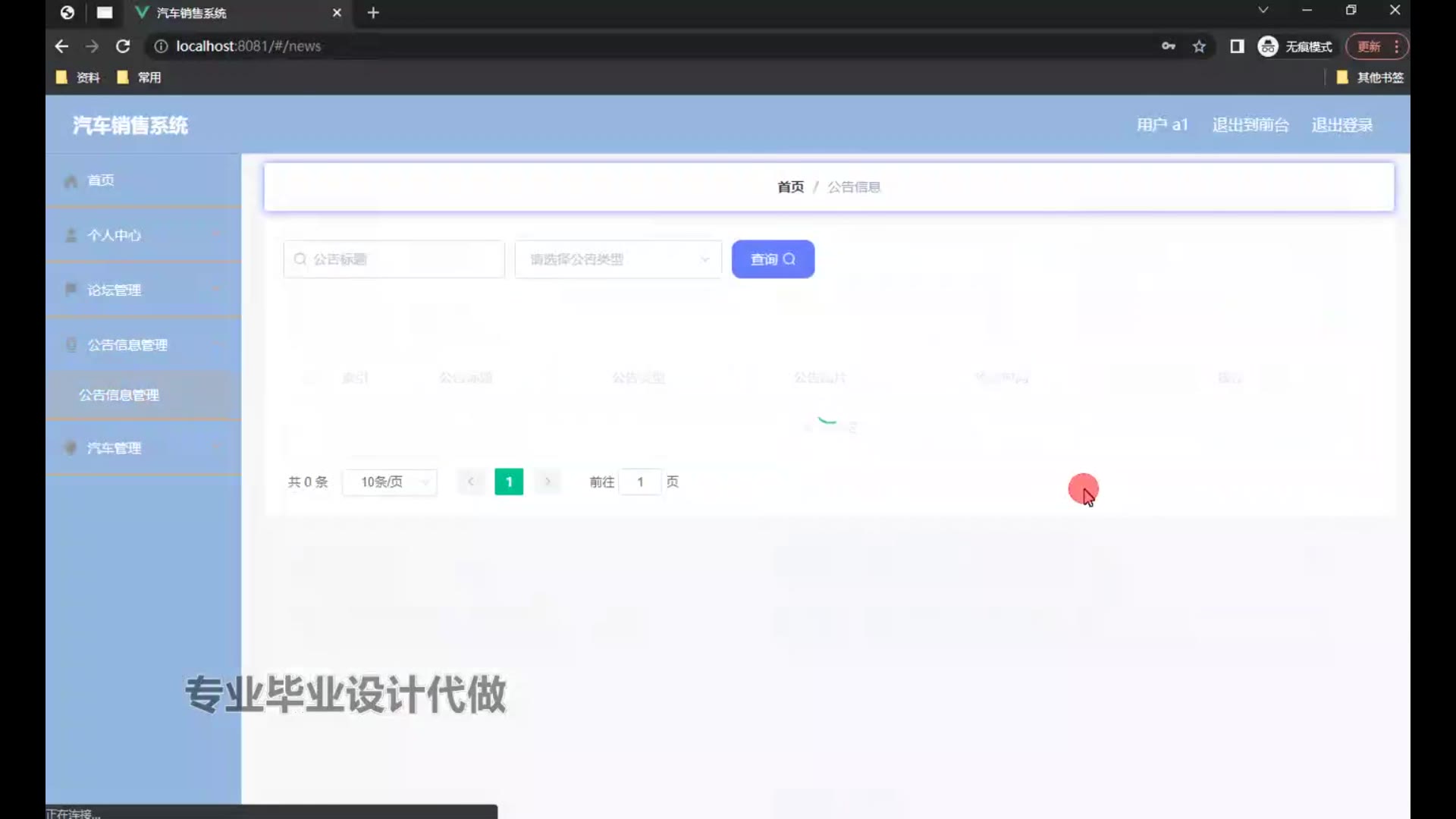Go back using the browser back arrow
The width and height of the screenshot is (1456, 819).
(61, 46)
